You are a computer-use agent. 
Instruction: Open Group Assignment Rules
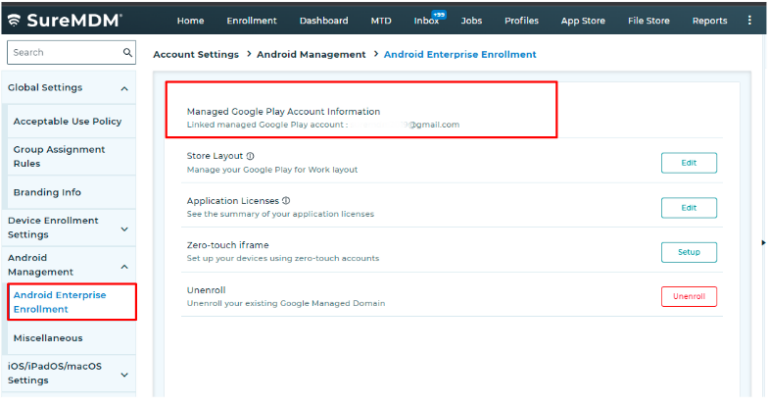[x=59, y=156]
